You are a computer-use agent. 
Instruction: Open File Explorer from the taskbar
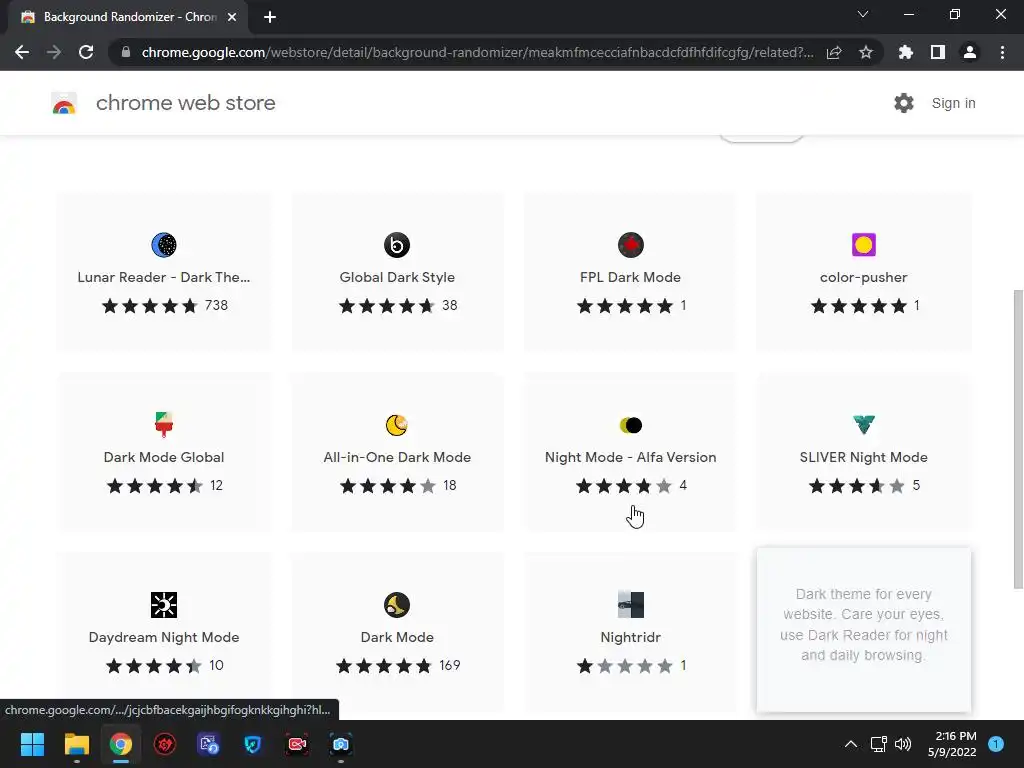(76, 744)
